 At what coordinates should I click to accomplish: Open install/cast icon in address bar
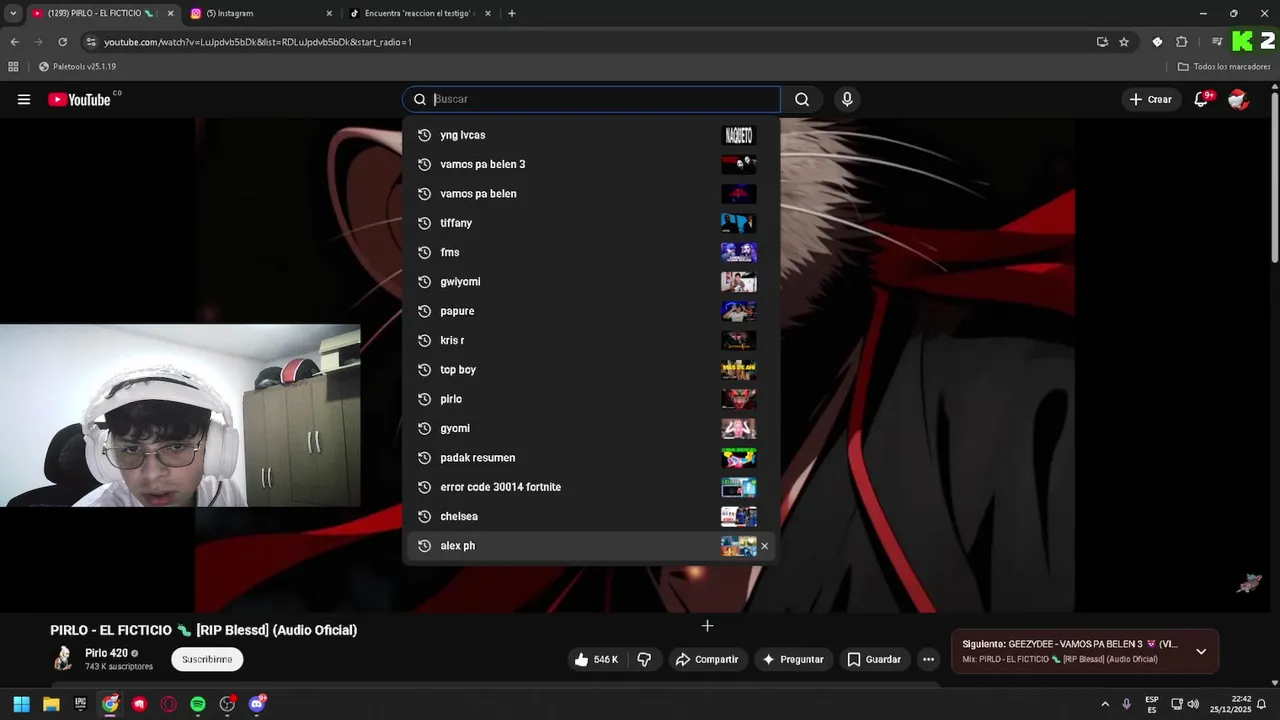(x=1102, y=42)
